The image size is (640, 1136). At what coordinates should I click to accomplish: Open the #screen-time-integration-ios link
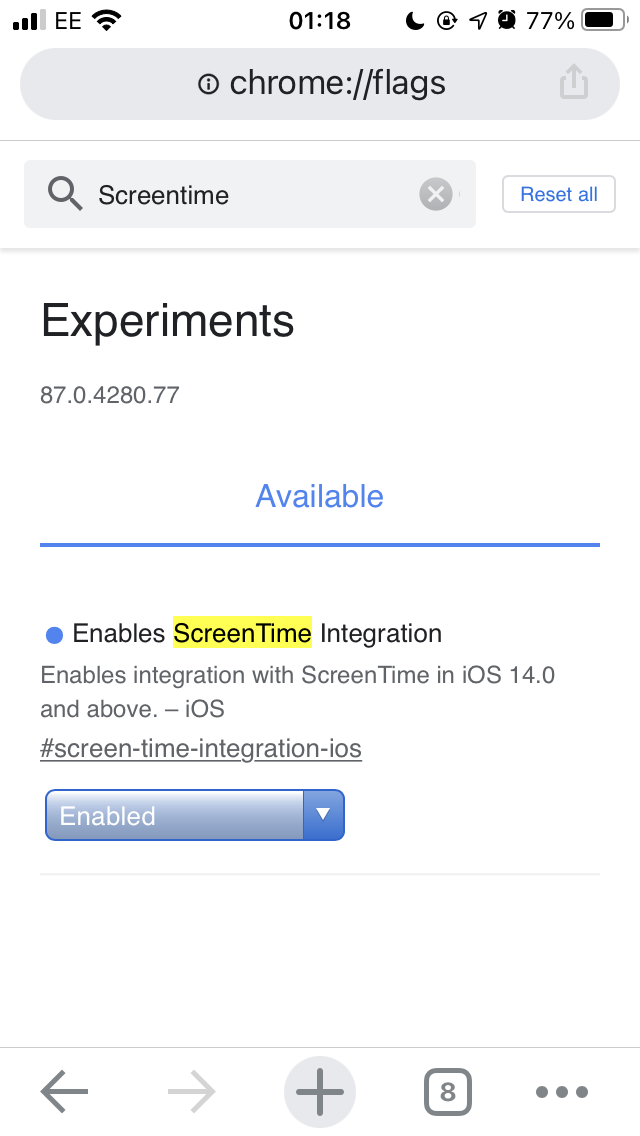pos(201,749)
